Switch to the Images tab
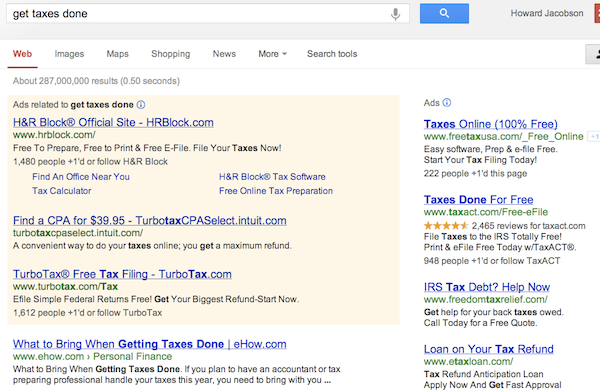 point(69,54)
